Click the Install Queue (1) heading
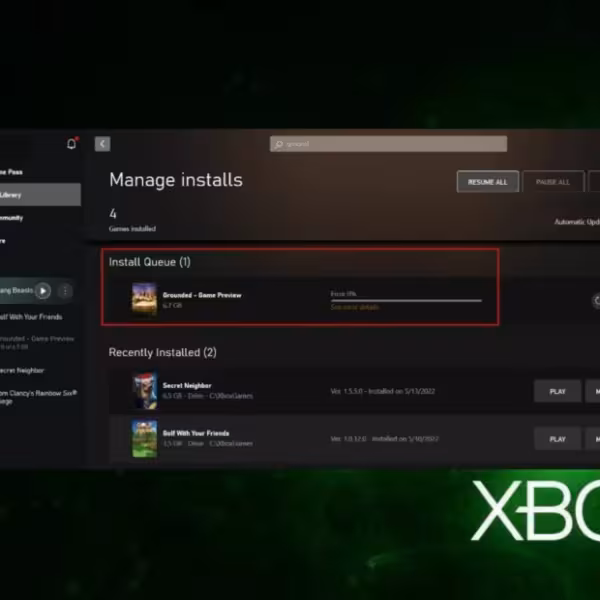Screen dimensions: 600x600 click(x=150, y=262)
